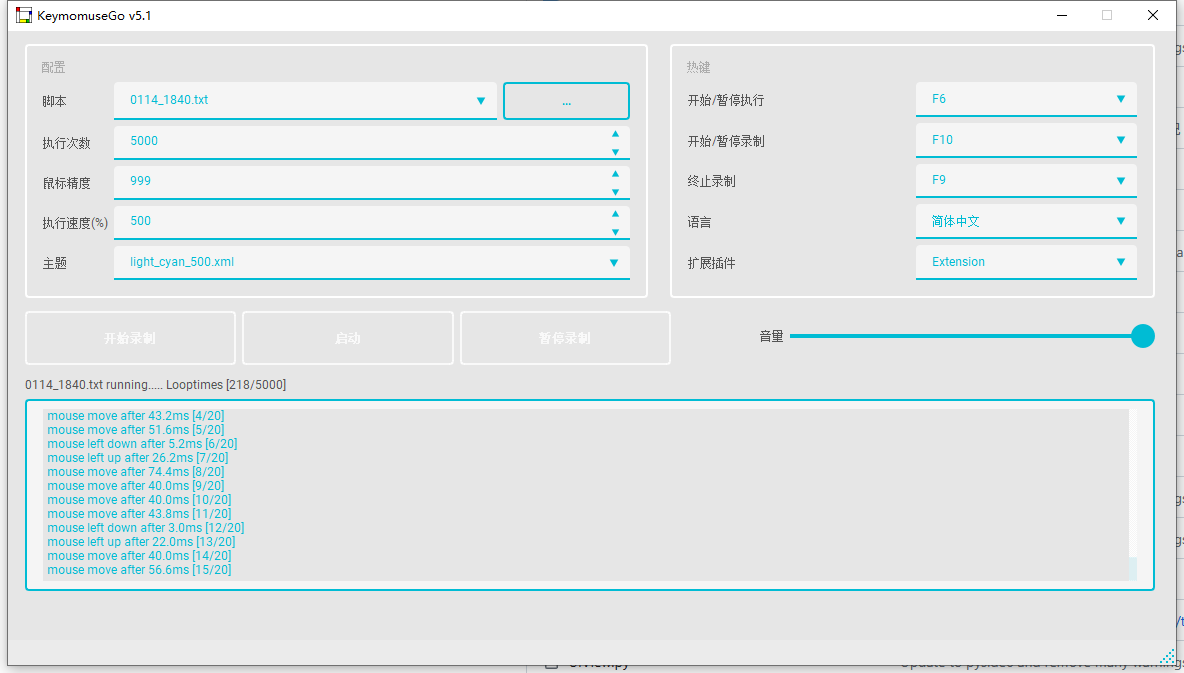Click the window resize grip icon

point(1167,657)
